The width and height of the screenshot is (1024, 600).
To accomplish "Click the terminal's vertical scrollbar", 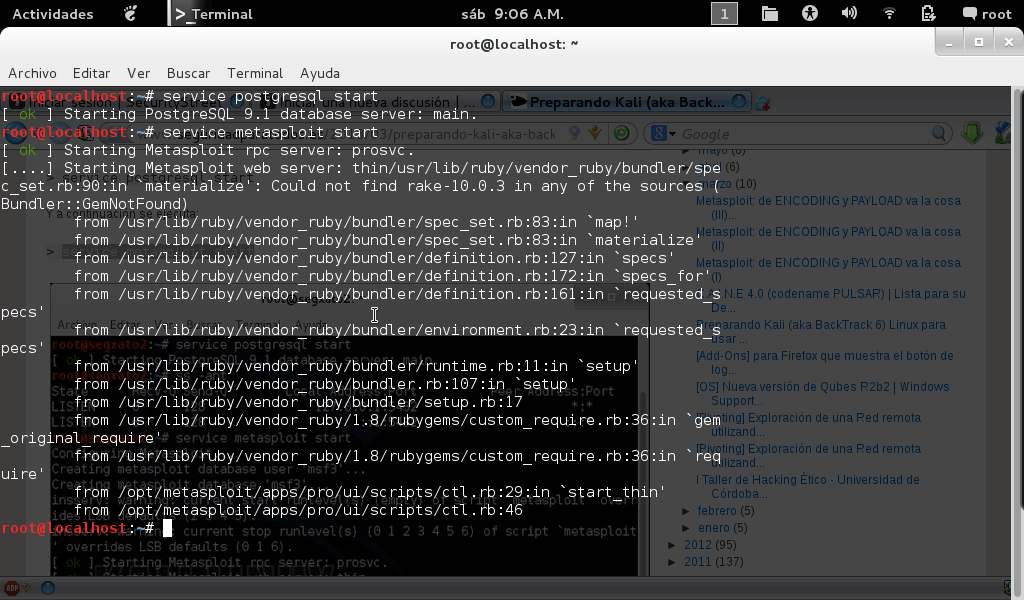I will pos(1017,300).
